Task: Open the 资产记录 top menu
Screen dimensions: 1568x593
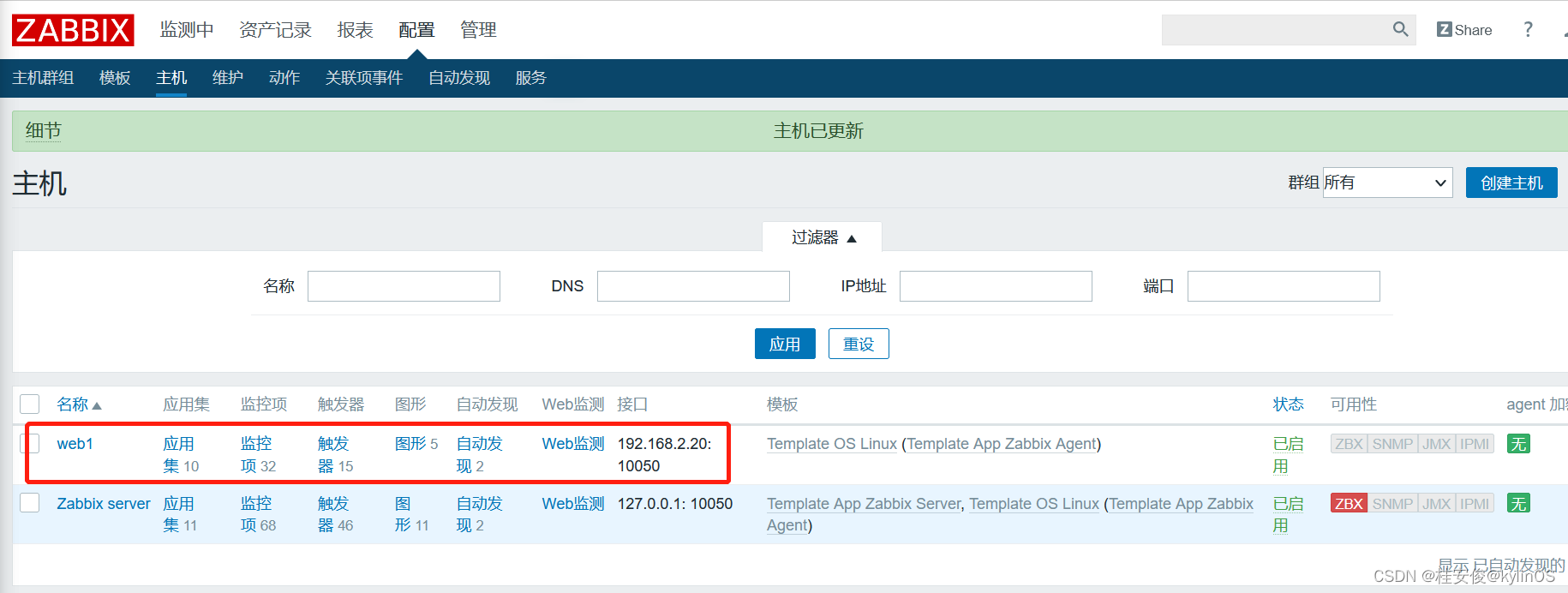Action: tap(275, 30)
